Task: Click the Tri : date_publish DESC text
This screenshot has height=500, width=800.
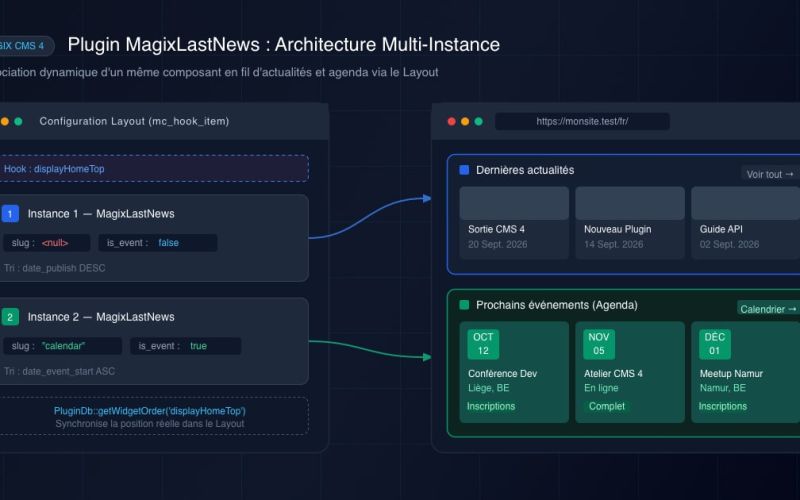Action: [54, 268]
